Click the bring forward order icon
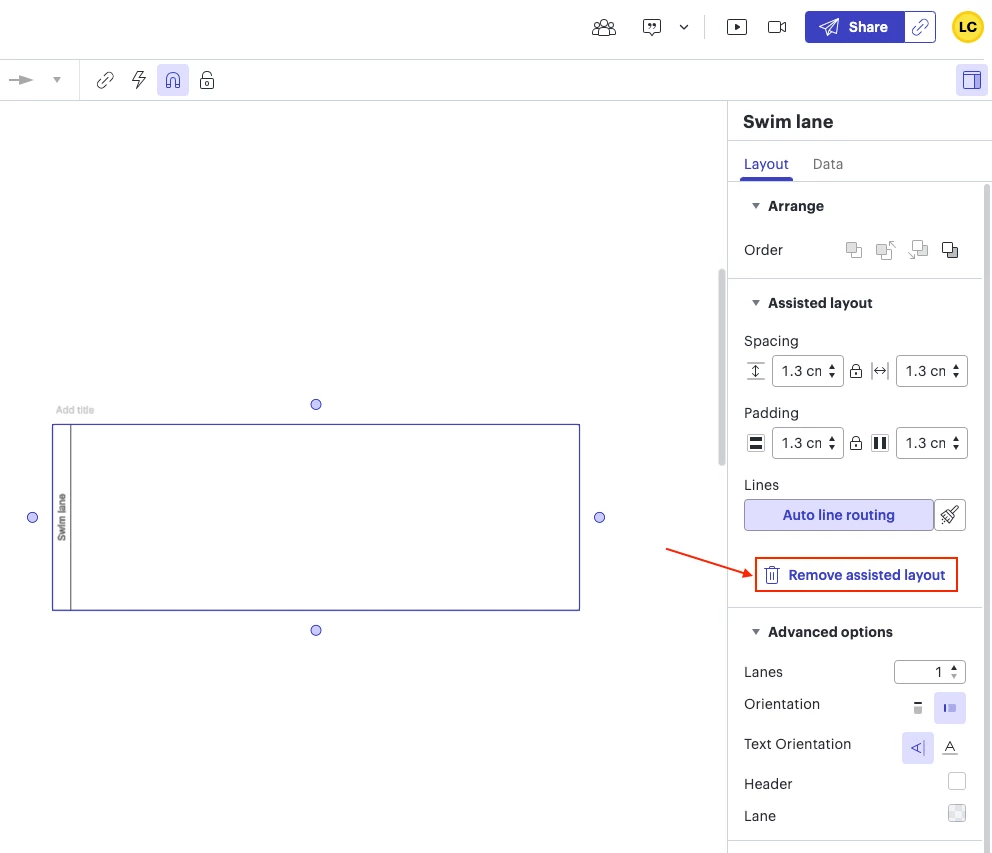Image resolution: width=992 pixels, height=853 pixels. click(885, 250)
